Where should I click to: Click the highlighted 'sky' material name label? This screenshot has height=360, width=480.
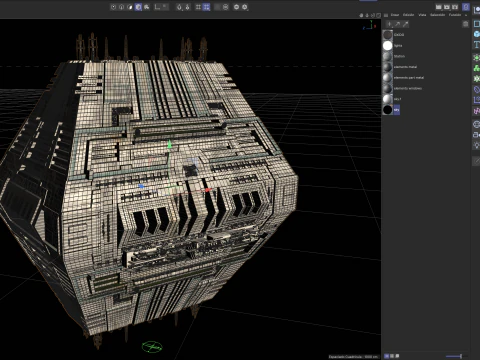(x=396, y=110)
